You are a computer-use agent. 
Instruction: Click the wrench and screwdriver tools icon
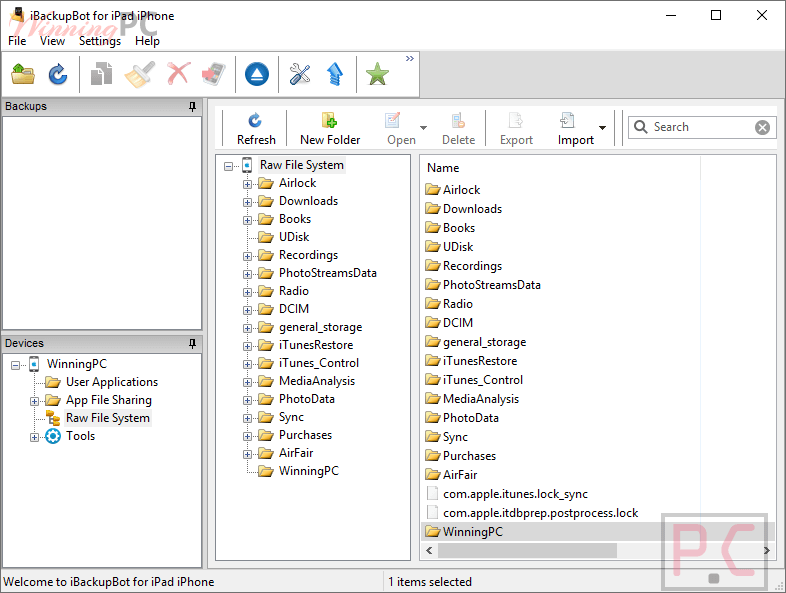click(300, 74)
